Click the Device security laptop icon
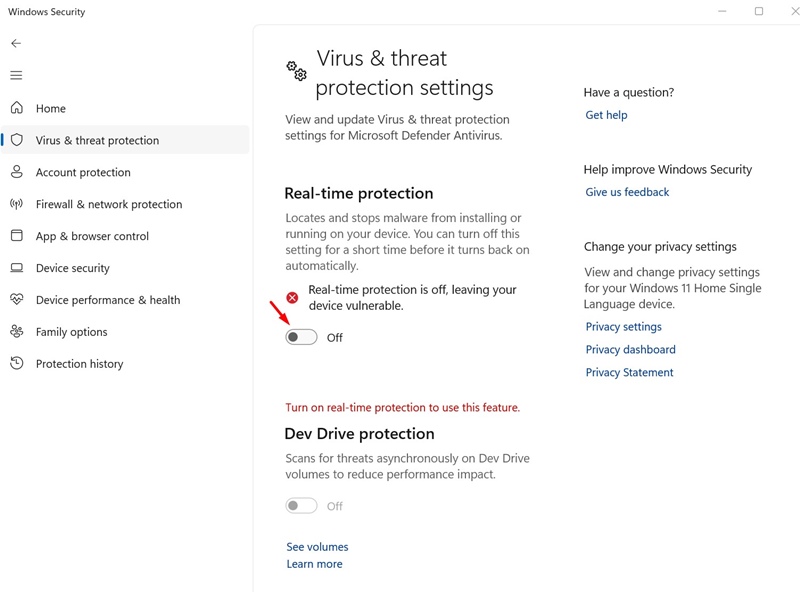This screenshot has width=800, height=592. [17, 268]
